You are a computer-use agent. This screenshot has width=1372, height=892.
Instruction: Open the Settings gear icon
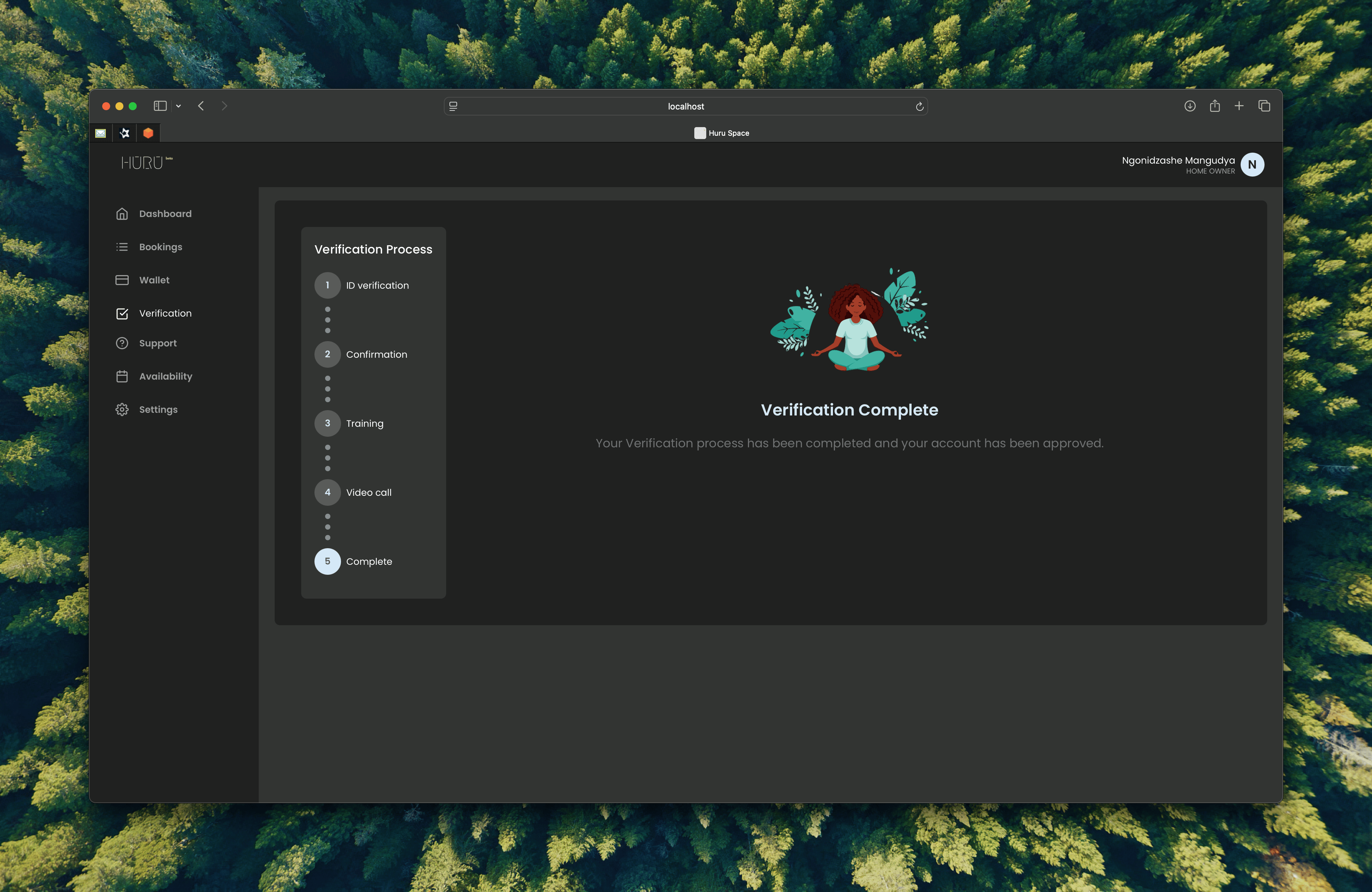pos(122,409)
